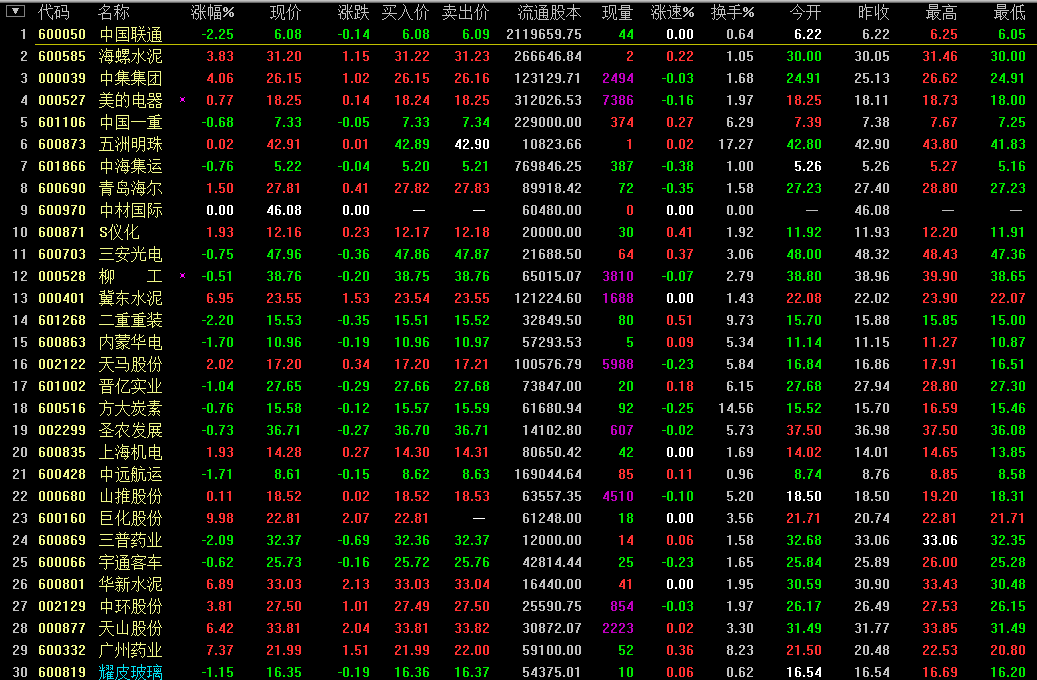Image resolution: width=1037 pixels, height=680 pixels.
Task: Click stock code 600160
Action: [62, 518]
